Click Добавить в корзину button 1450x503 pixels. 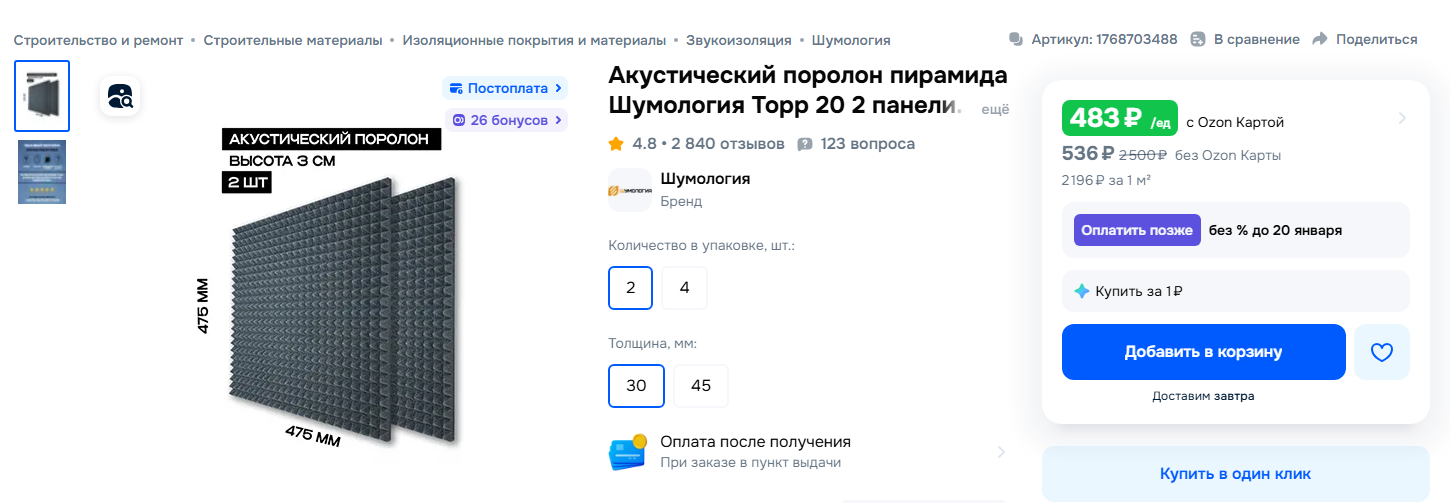pos(1204,352)
